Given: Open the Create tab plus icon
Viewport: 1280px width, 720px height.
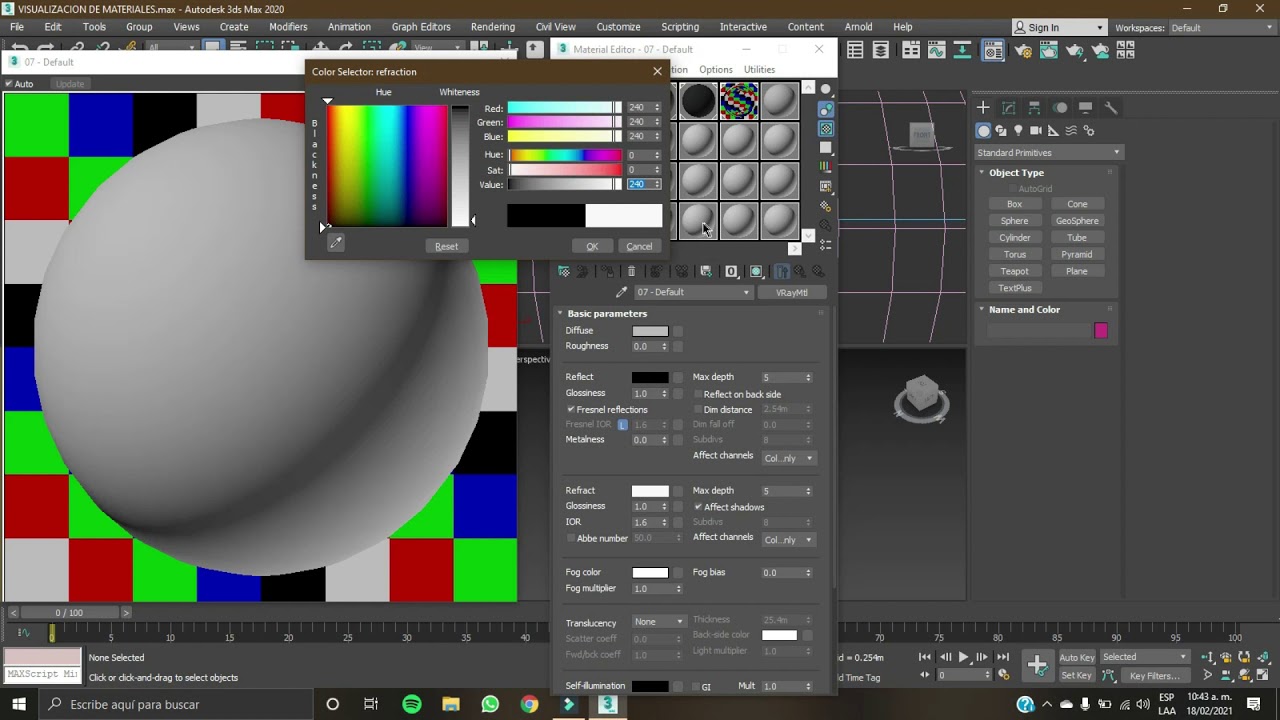Looking at the screenshot, I should click(983, 107).
